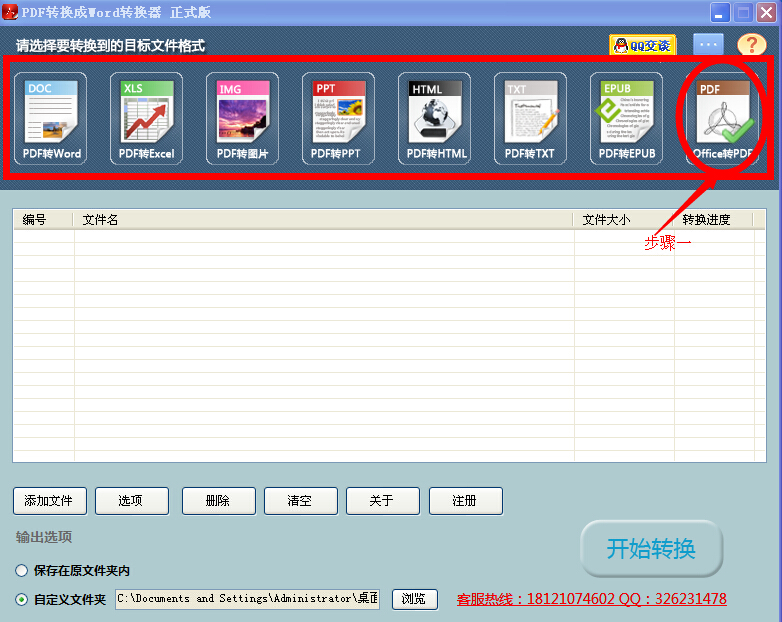Click the 添加文件 button
This screenshot has width=782, height=622.
50,501
